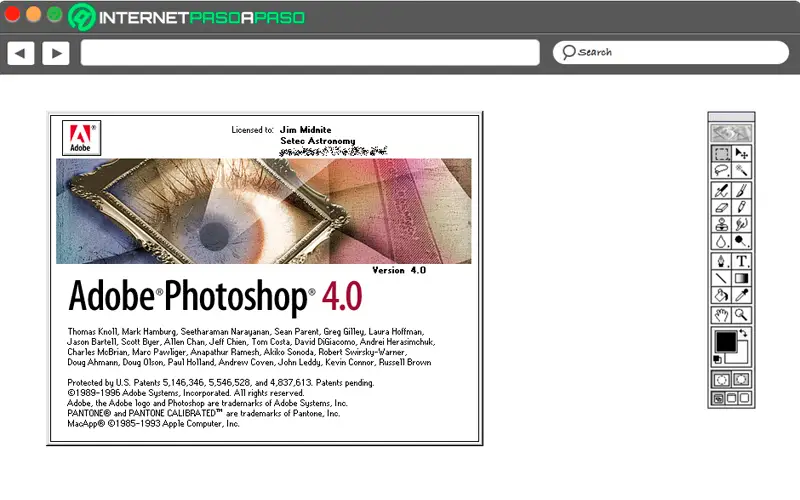Click the "Adobe Photoshop 4.0" title text
The width and height of the screenshot is (800, 500).
point(215,296)
